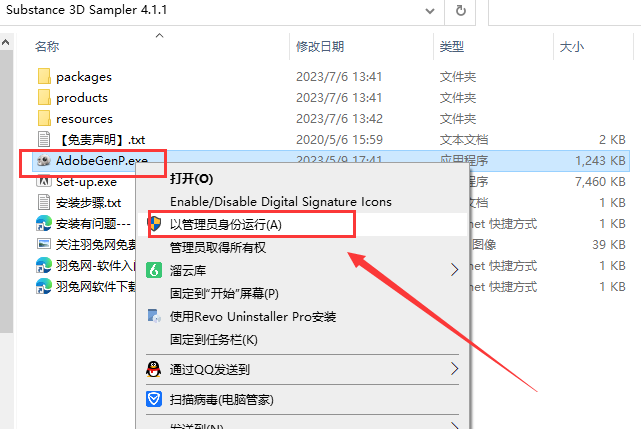
Task: Select the 【免责声明】.txt file icon
Action: pyautogui.click(x=44, y=139)
